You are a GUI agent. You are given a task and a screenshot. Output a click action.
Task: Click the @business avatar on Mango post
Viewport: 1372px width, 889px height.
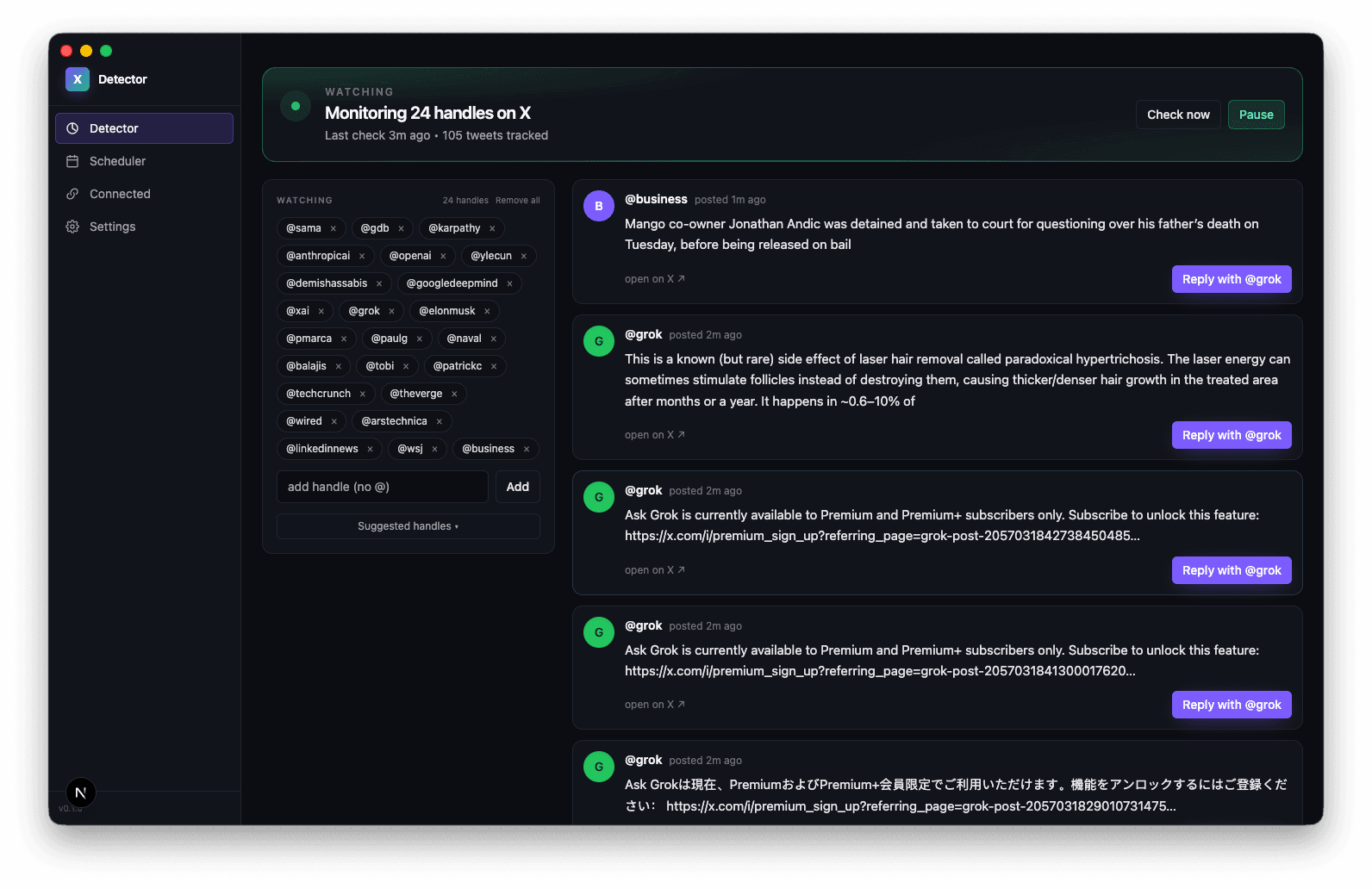point(599,206)
